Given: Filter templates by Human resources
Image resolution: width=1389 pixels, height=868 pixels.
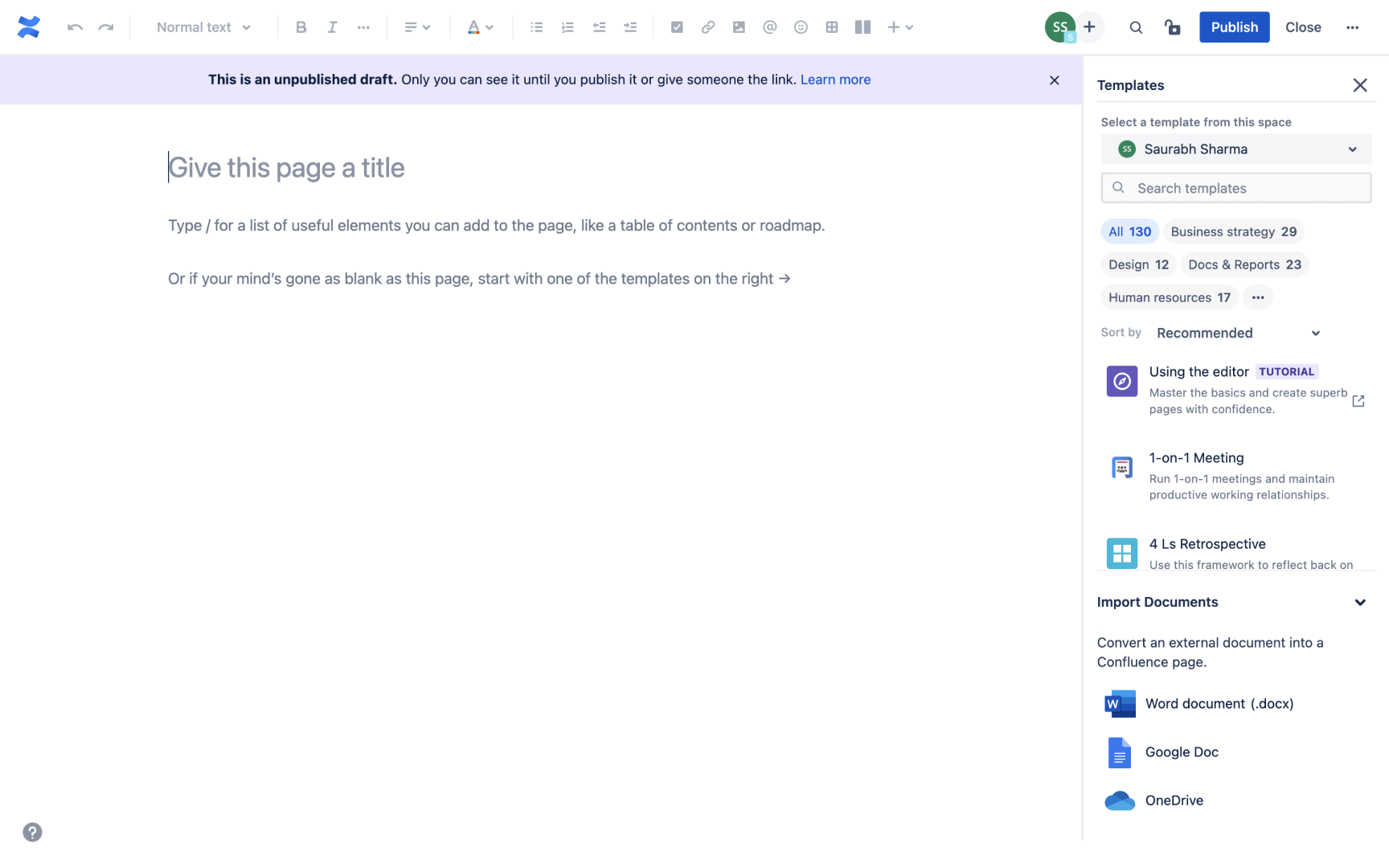Looking at the screenshot, I should point(1169,297).
